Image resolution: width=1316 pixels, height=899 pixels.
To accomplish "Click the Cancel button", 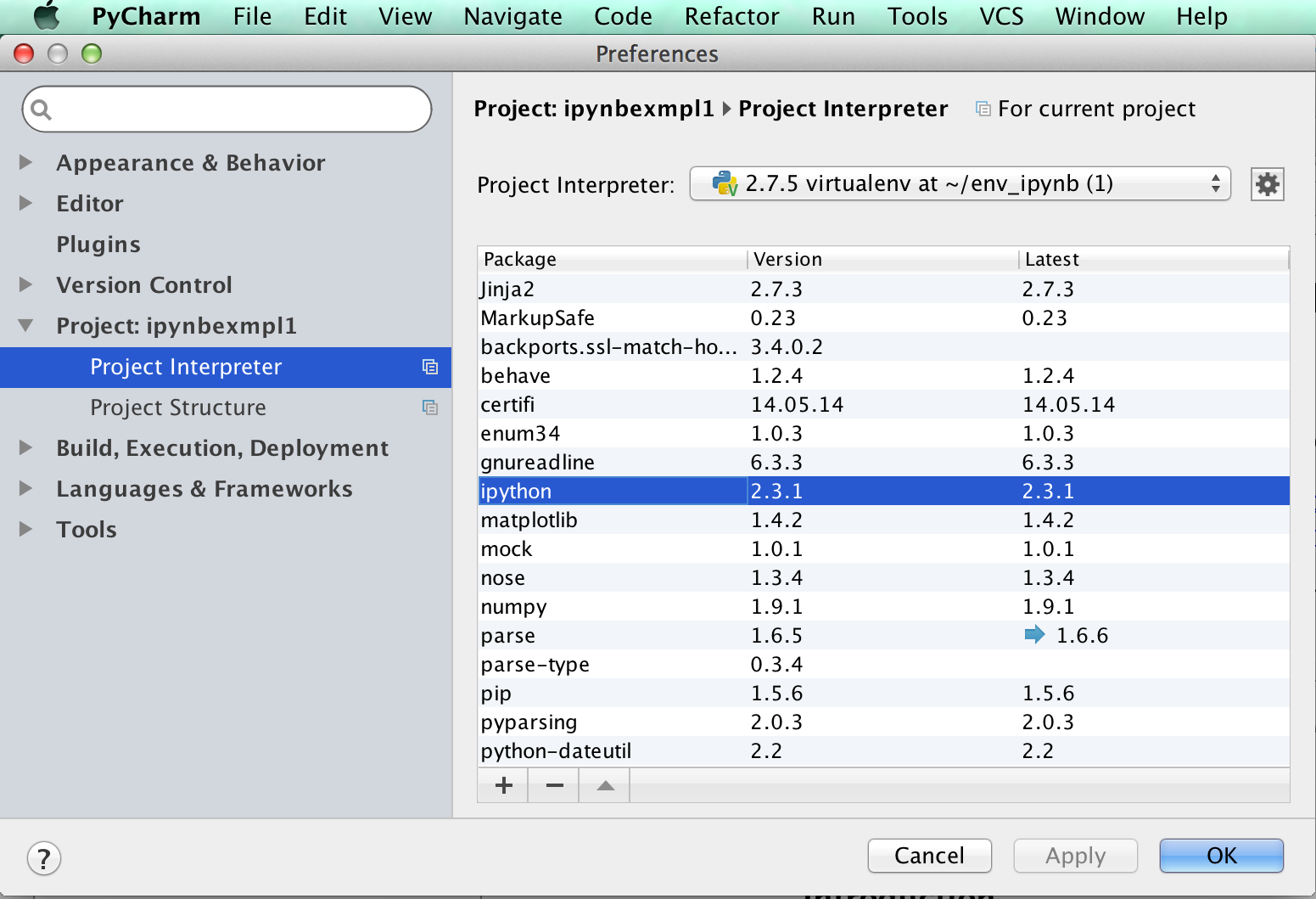I will pos(929,856).
